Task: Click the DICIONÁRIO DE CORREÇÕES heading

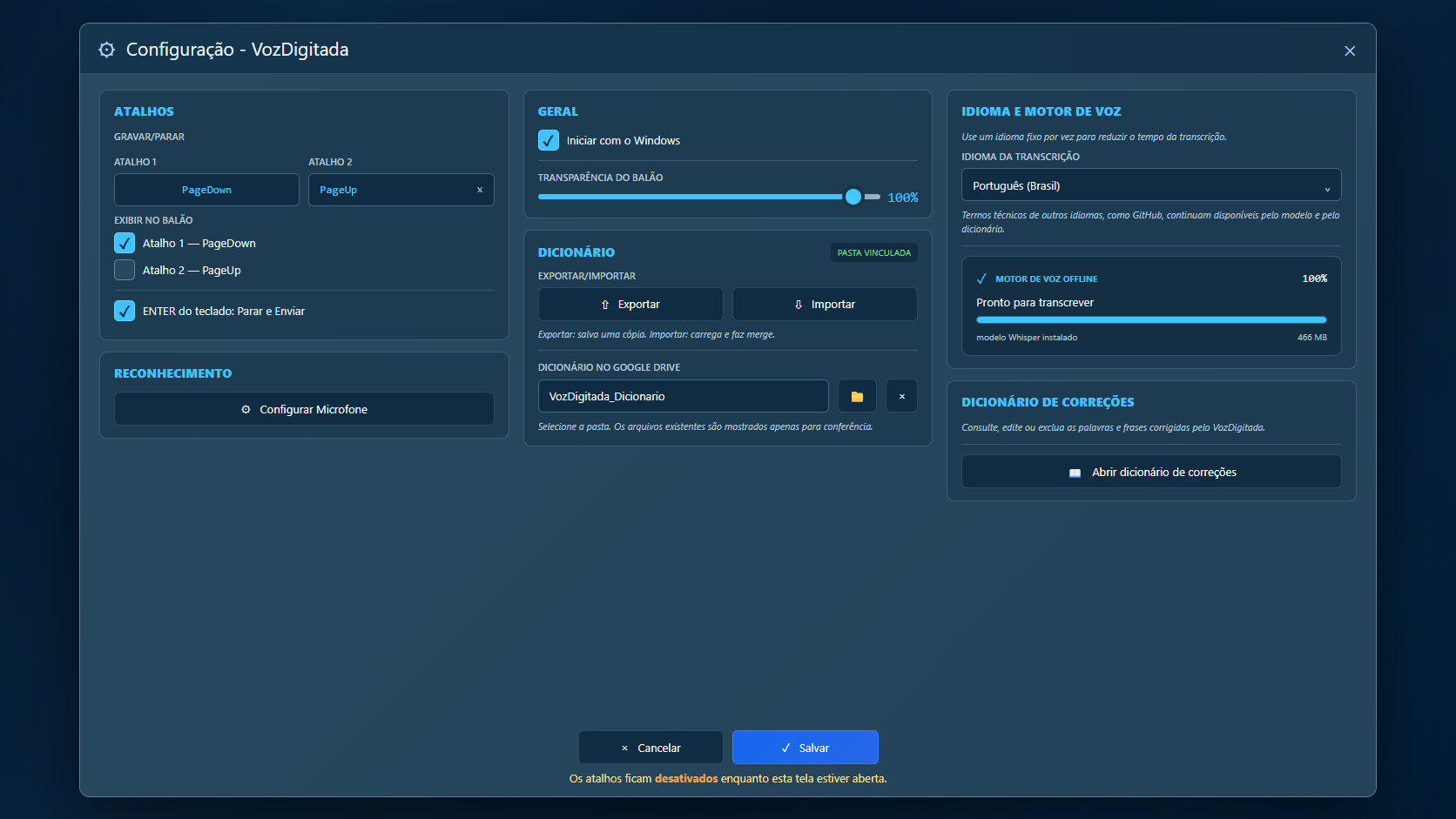Action: [x=1048, y=402]
